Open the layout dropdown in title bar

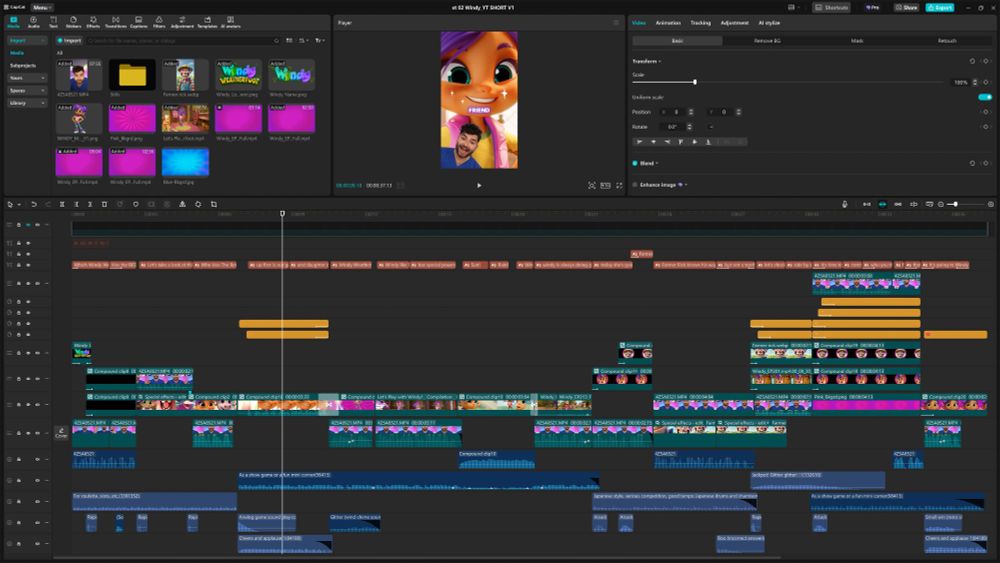793,7
